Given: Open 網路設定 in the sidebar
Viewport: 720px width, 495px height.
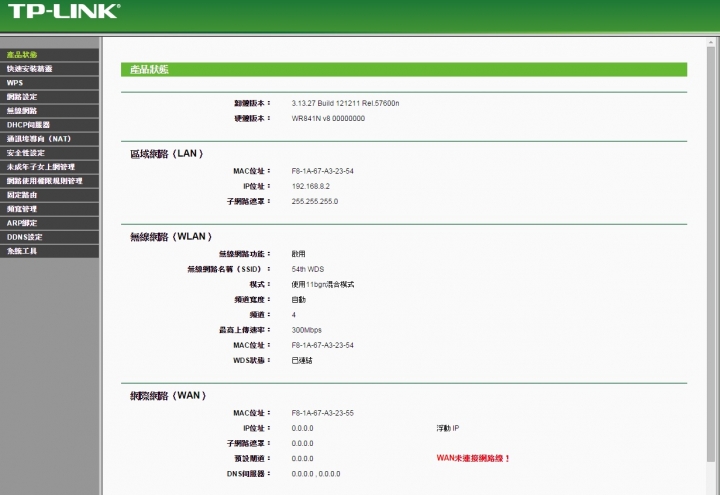Looking at the screenshot, I should click(x=49, y=97).
